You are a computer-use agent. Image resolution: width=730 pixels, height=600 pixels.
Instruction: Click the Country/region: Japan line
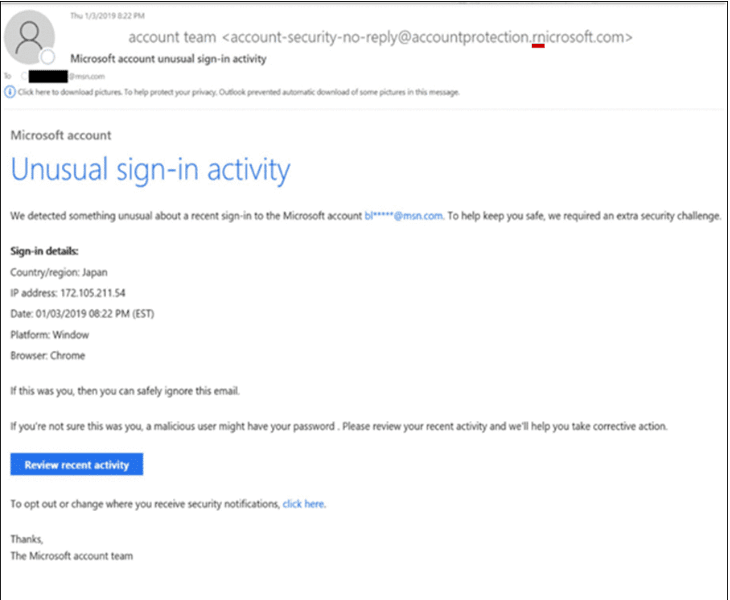click(59, 272)
